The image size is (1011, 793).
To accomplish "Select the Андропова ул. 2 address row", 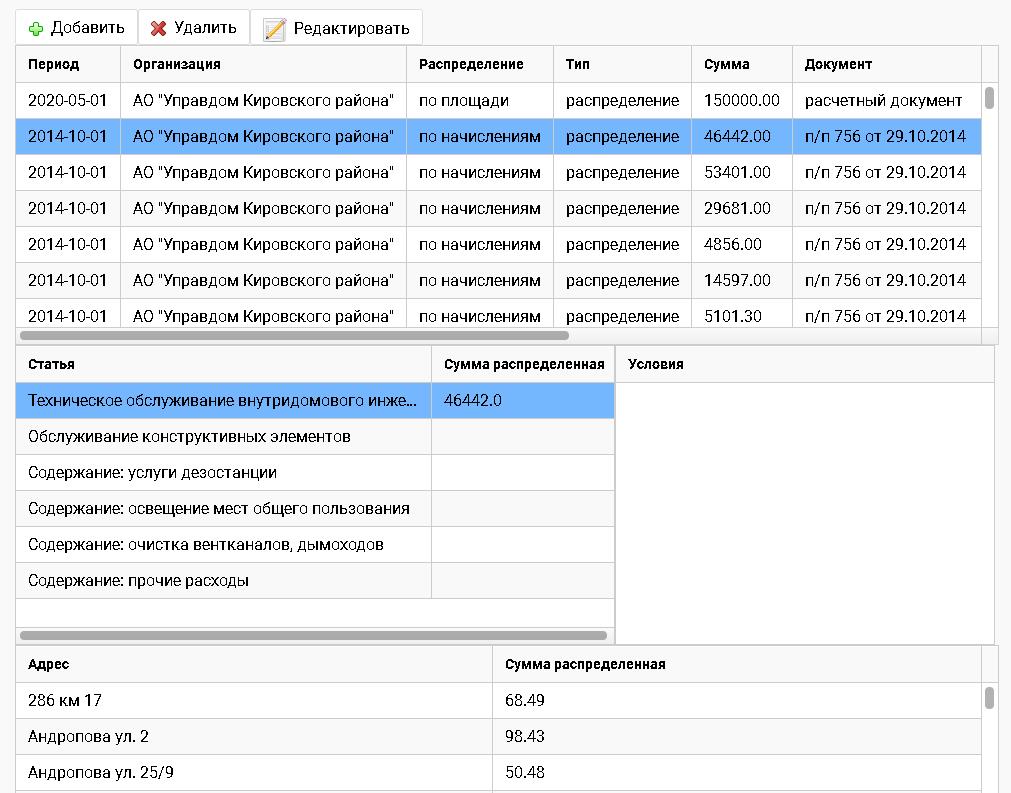I will pyautogui.click(x=250, y=737).
